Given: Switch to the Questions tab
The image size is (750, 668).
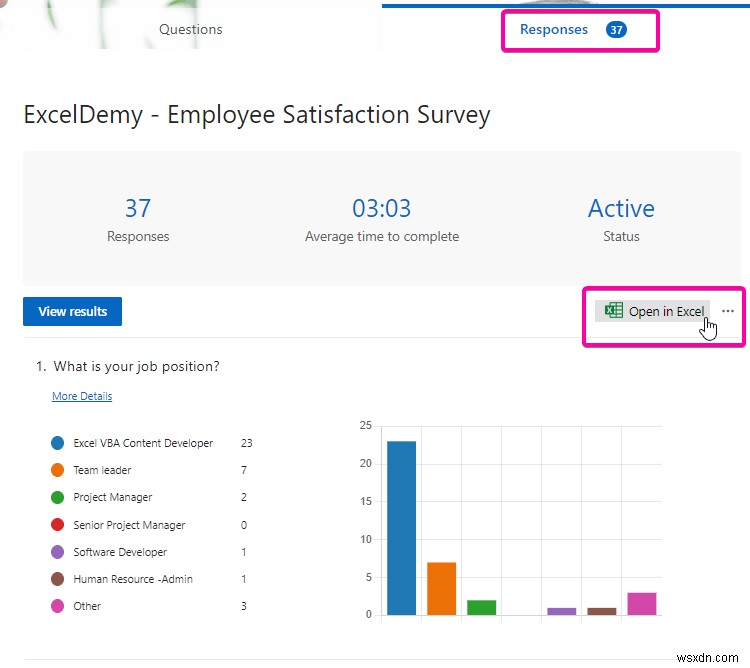Looking at the screenshot, I should (191, 30).
